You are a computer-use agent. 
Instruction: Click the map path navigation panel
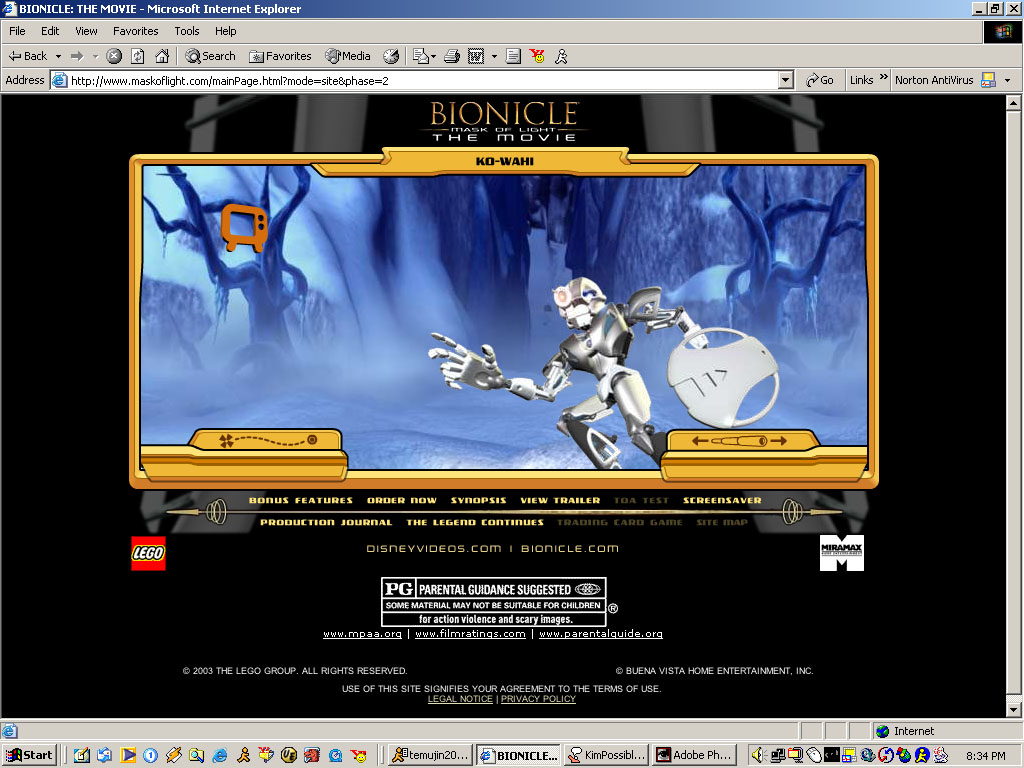(268, 441)
